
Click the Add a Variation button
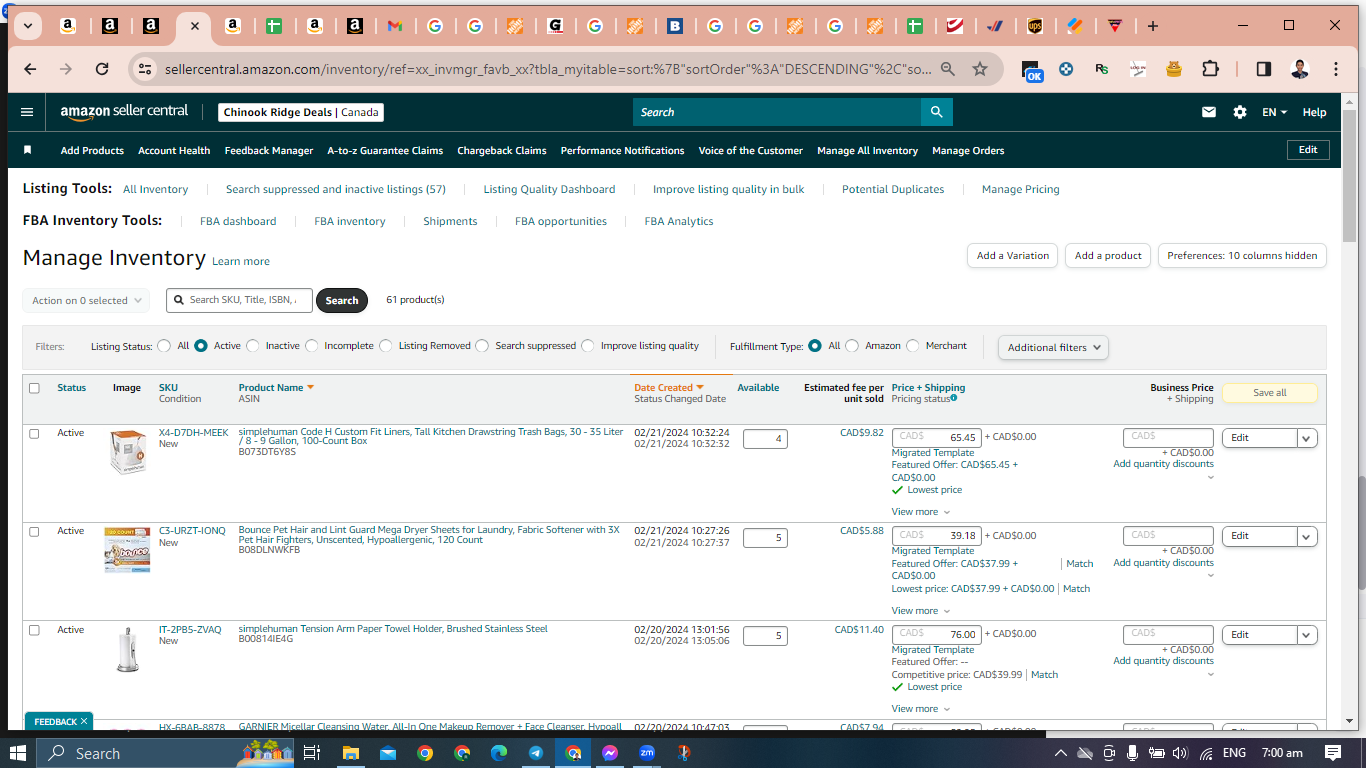[1013, 255]
